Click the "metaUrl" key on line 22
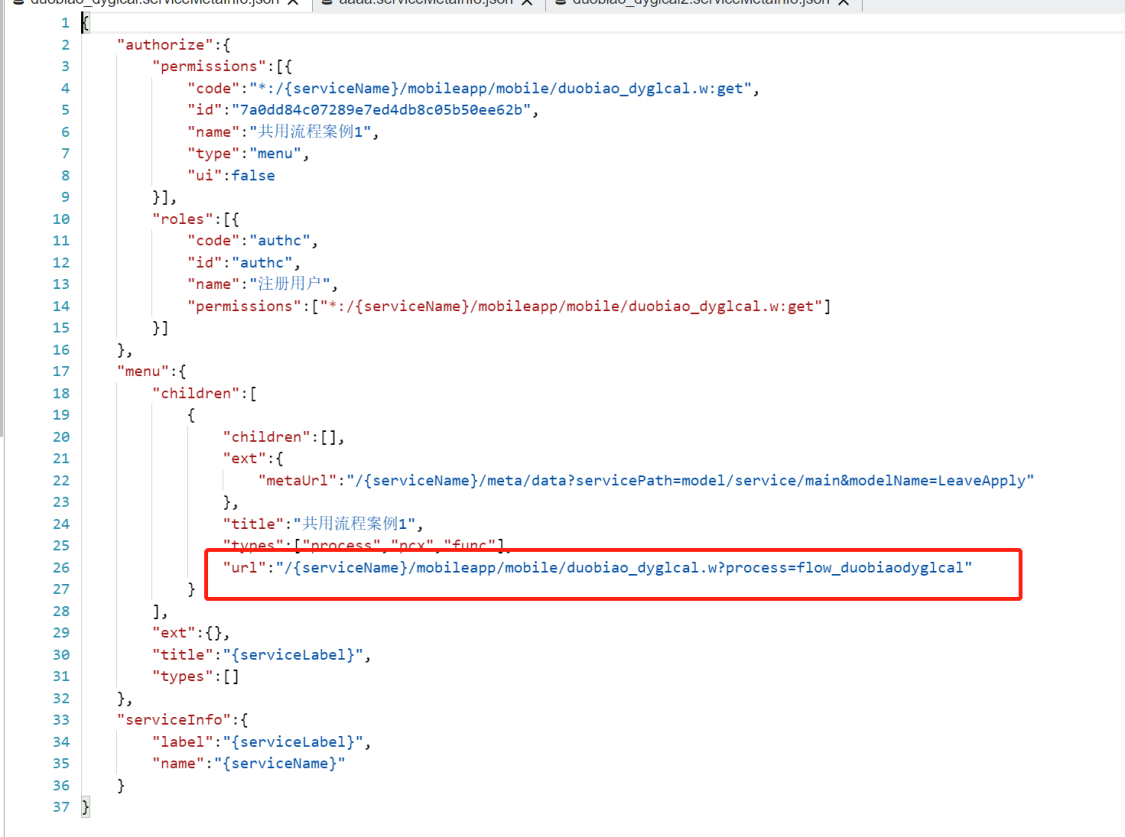The height and width of the screenshot is (837, 1125). [x=297, y=481]
